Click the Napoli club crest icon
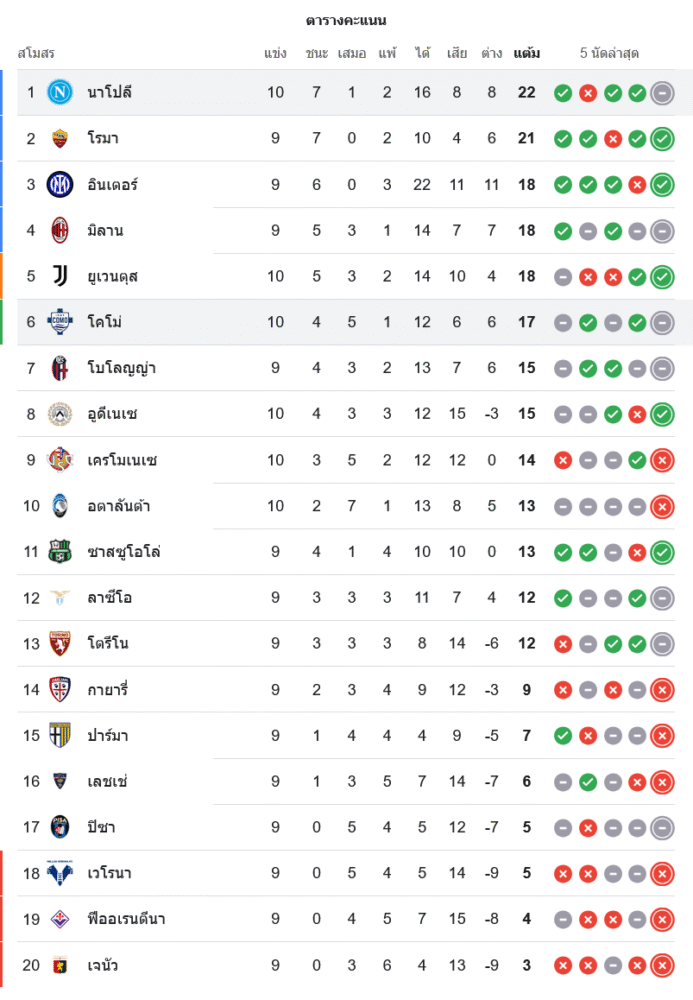Image resolution: width=693 pixels, height=1000 pixels. click(x=60, y=93)
